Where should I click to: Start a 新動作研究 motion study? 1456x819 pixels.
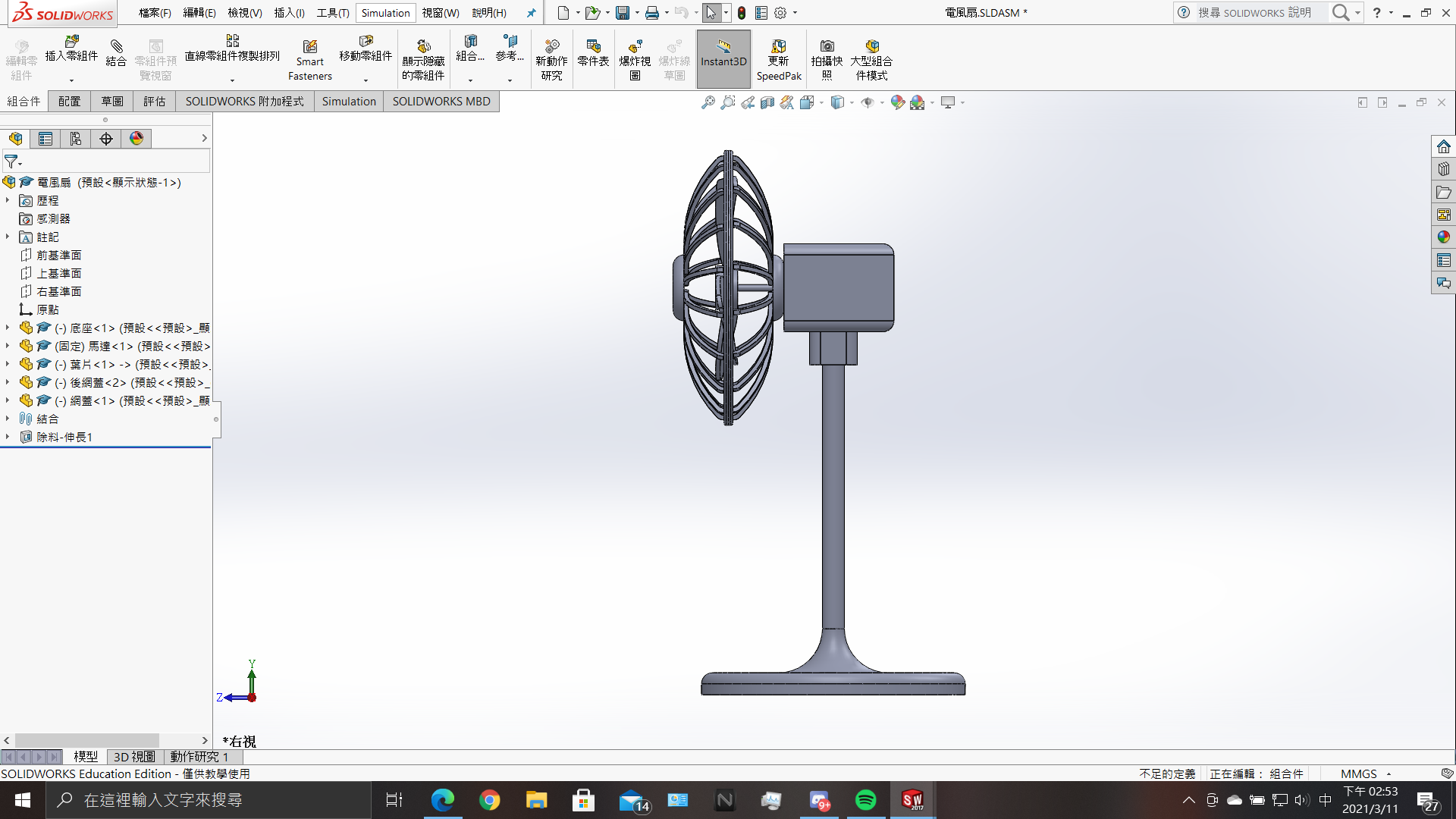[x=551, y=59]
